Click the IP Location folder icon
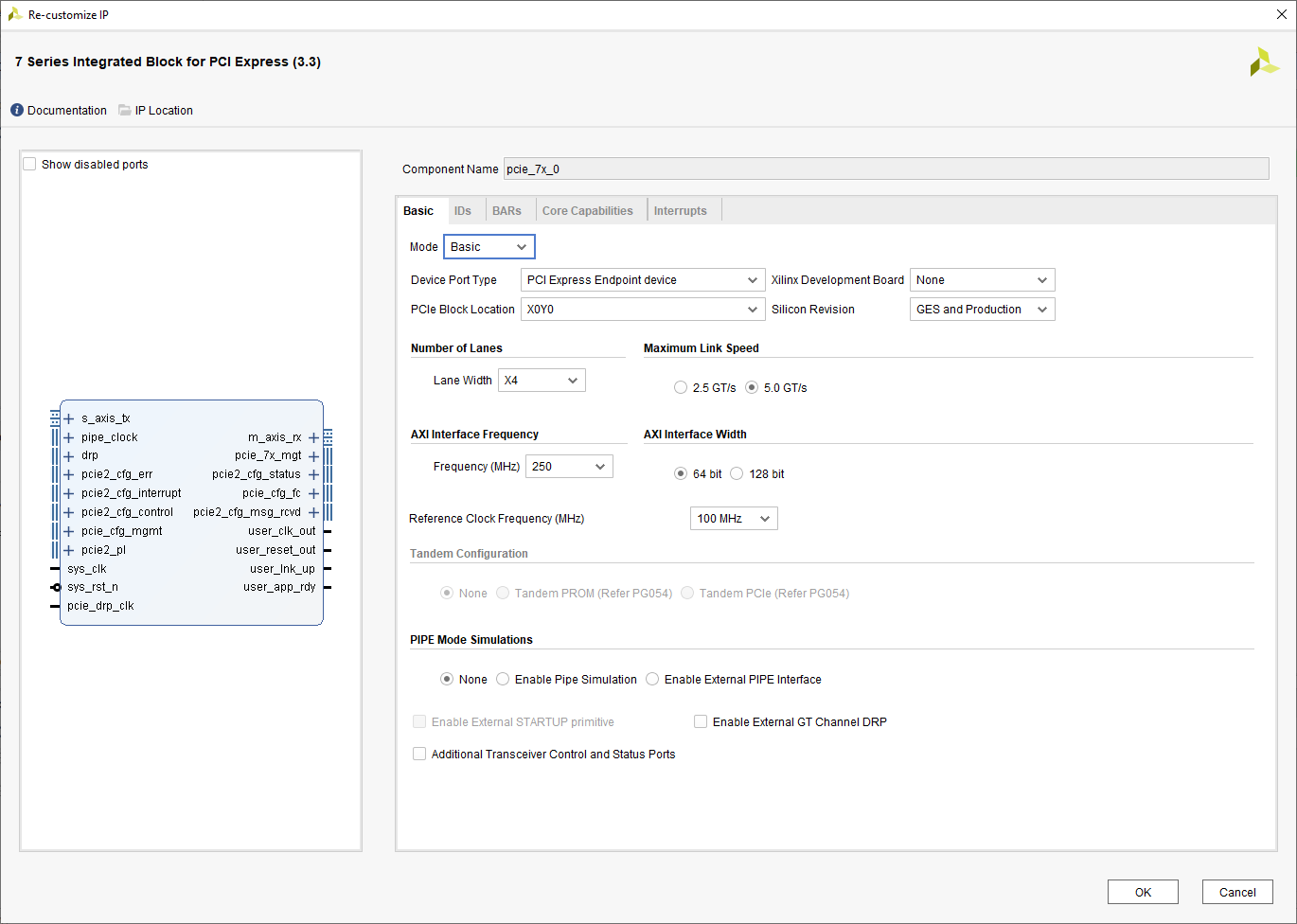This screenshot has height=924, width=1297. [125, 110]
